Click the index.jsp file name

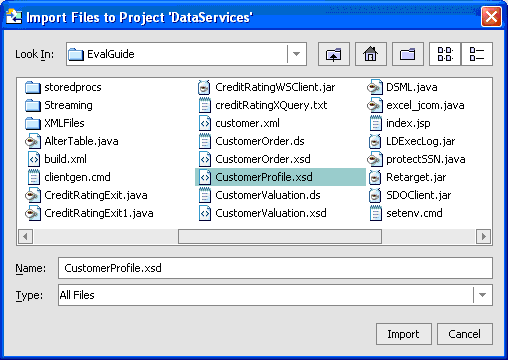(x=408, y=123)
